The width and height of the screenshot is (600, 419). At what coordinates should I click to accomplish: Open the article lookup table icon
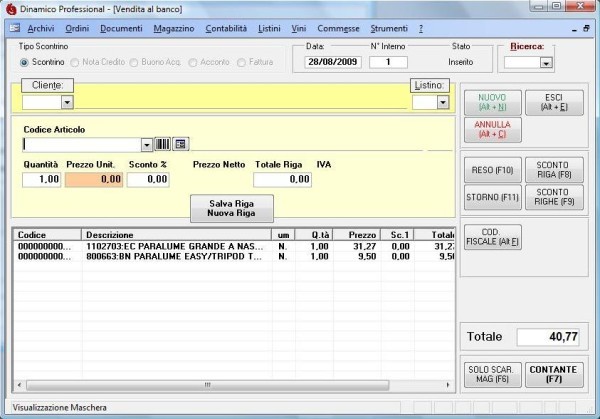tap(181, 144)
